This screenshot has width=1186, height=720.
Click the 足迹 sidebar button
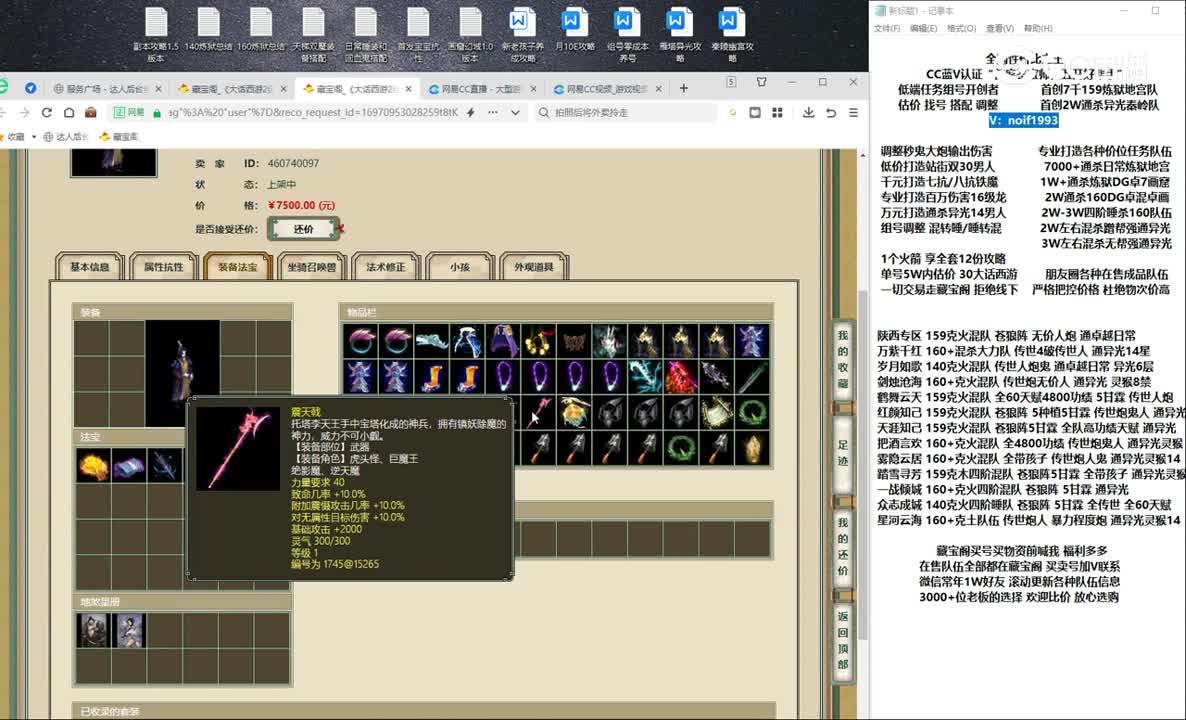(843, 453)
